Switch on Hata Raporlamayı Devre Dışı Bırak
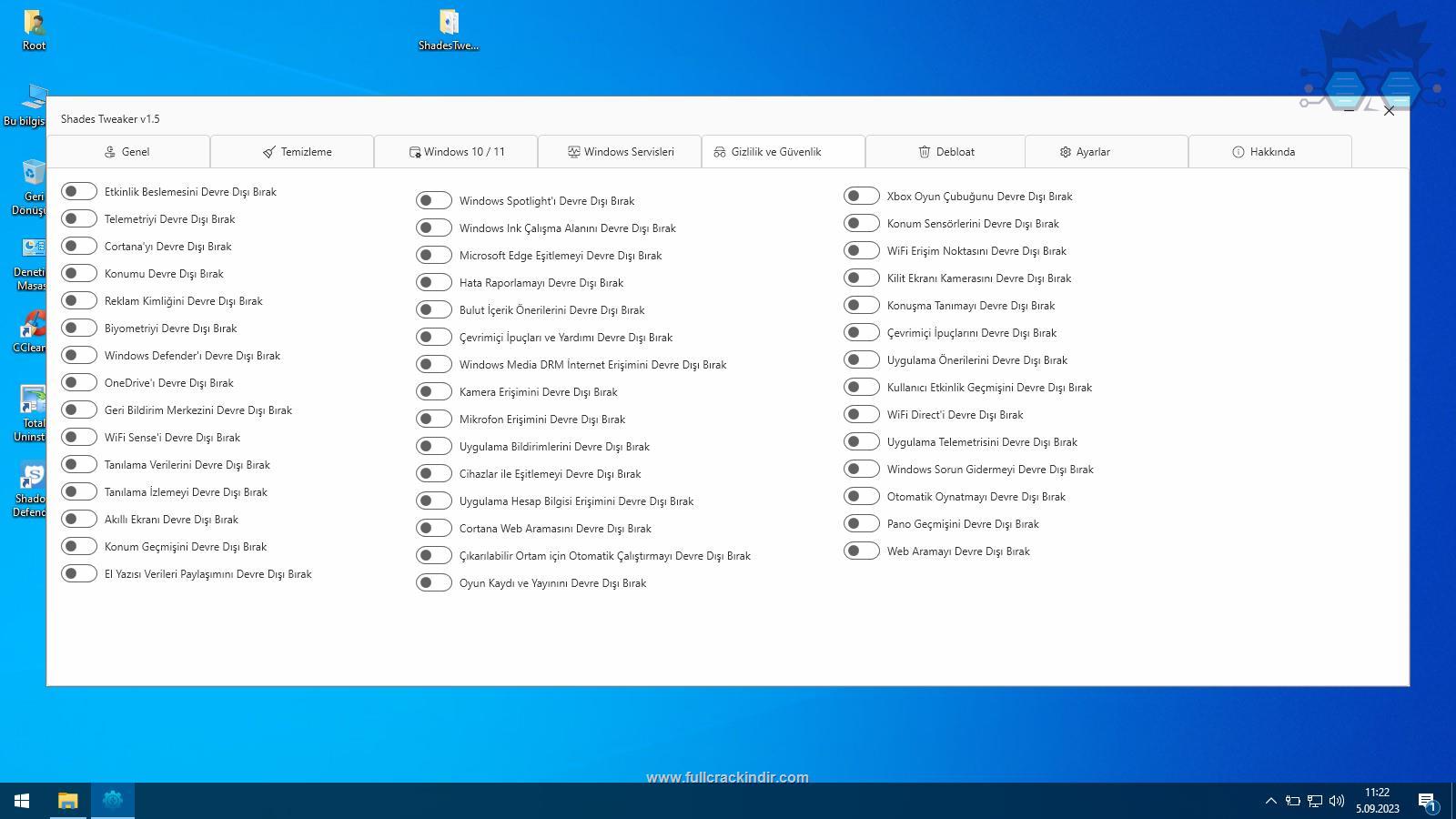1456x819 pixels. 434,282
